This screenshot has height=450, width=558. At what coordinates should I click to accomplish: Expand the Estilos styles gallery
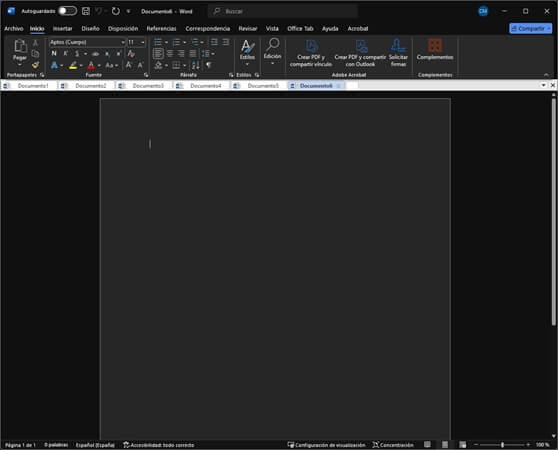point(247,52)
